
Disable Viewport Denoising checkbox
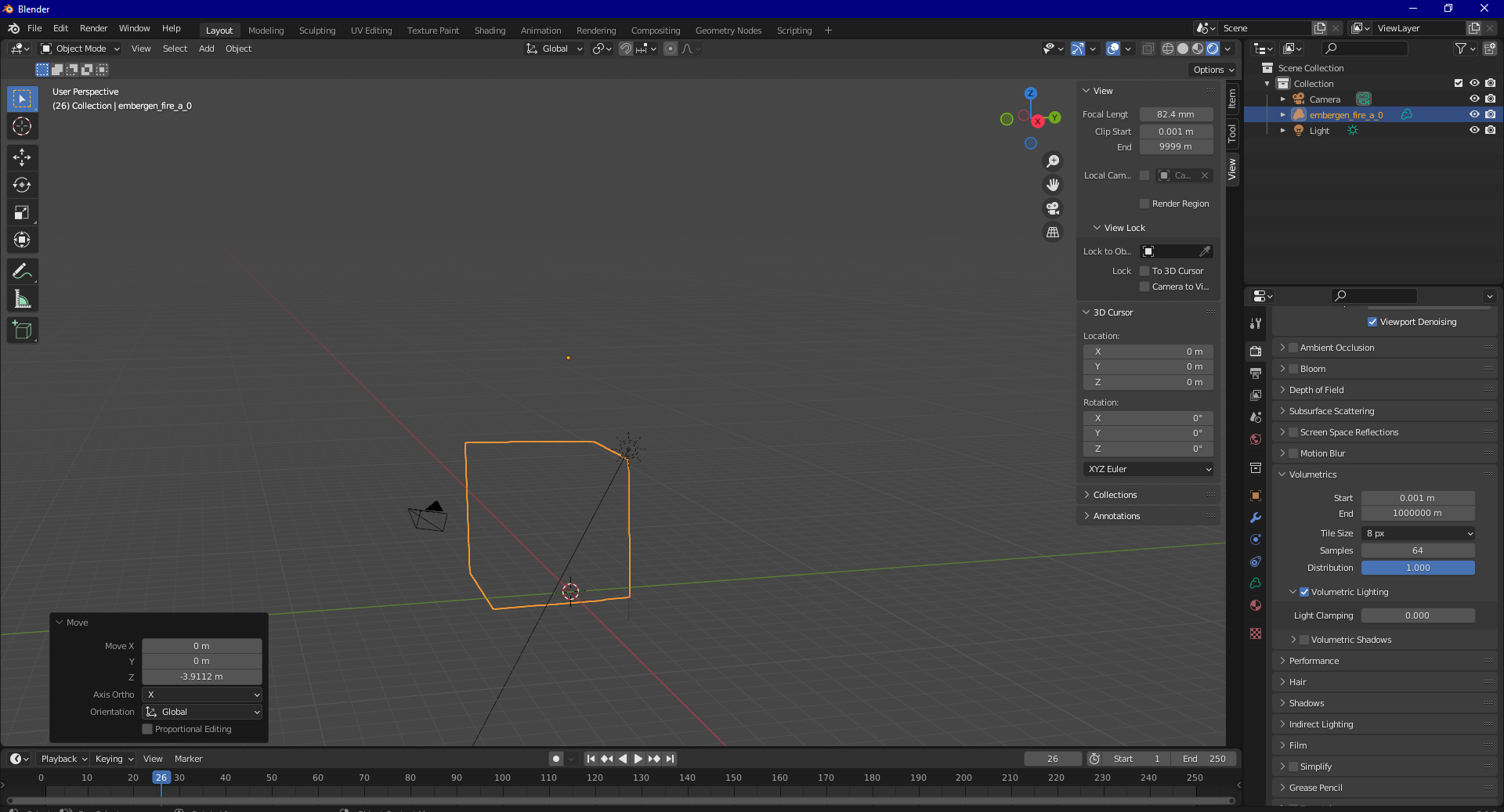coord(1372,322)
